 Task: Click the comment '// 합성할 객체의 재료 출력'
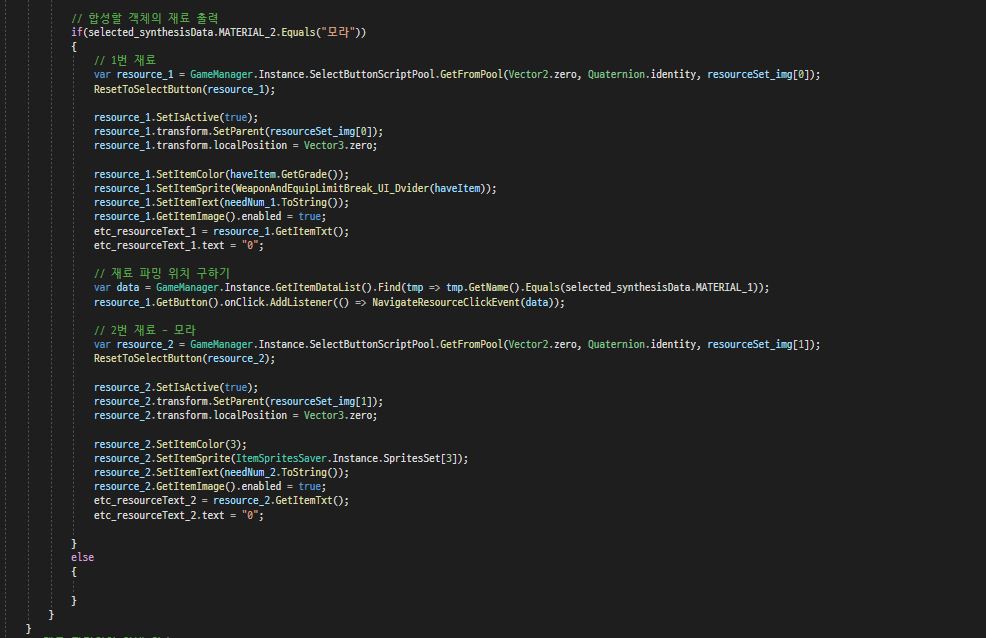(x=145, y=18)
